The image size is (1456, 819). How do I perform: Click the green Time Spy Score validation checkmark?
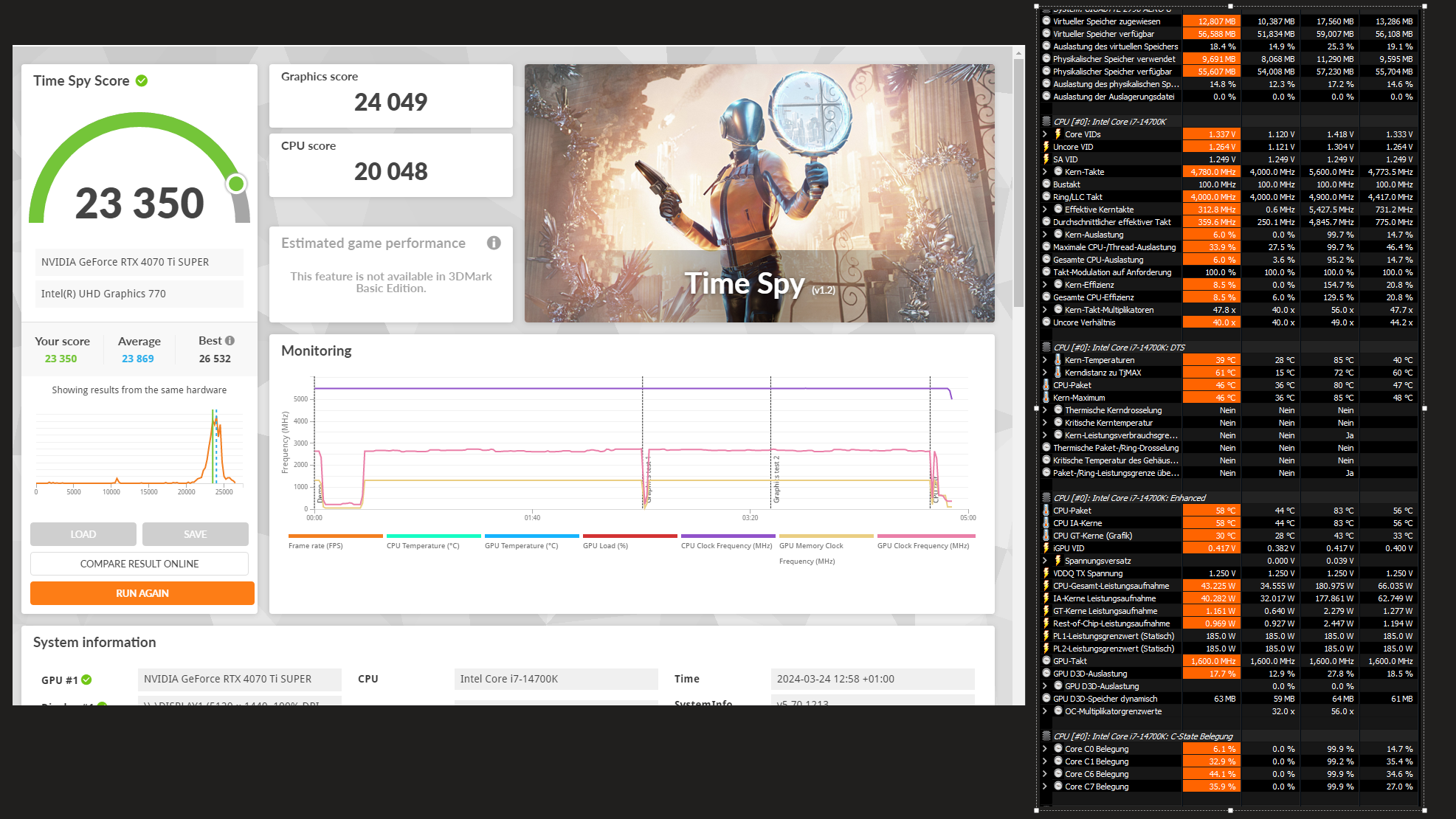click(x=142, y=80)
